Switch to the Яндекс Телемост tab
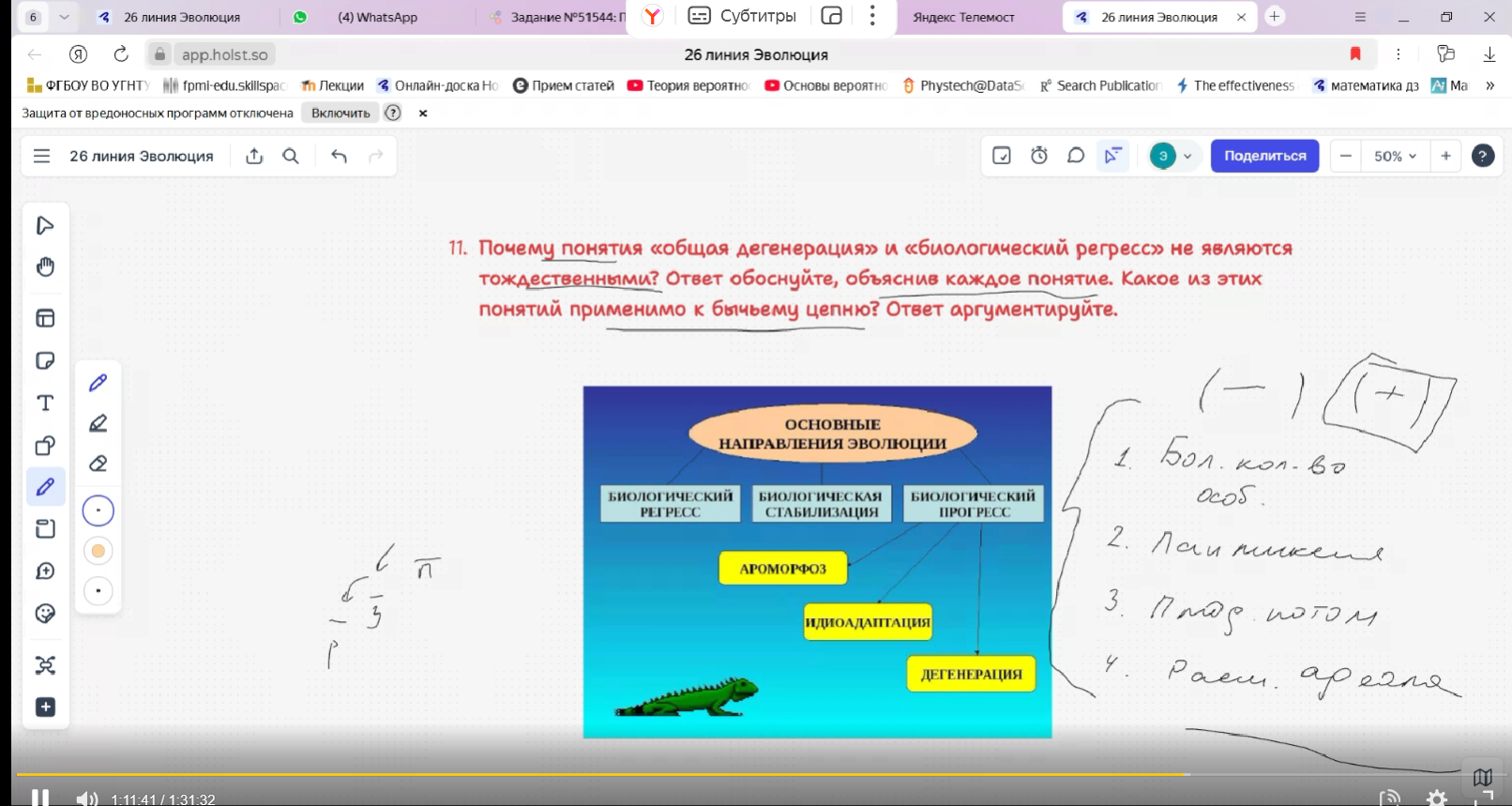This screenshot has width=1512, height=806. coord(963,17)
